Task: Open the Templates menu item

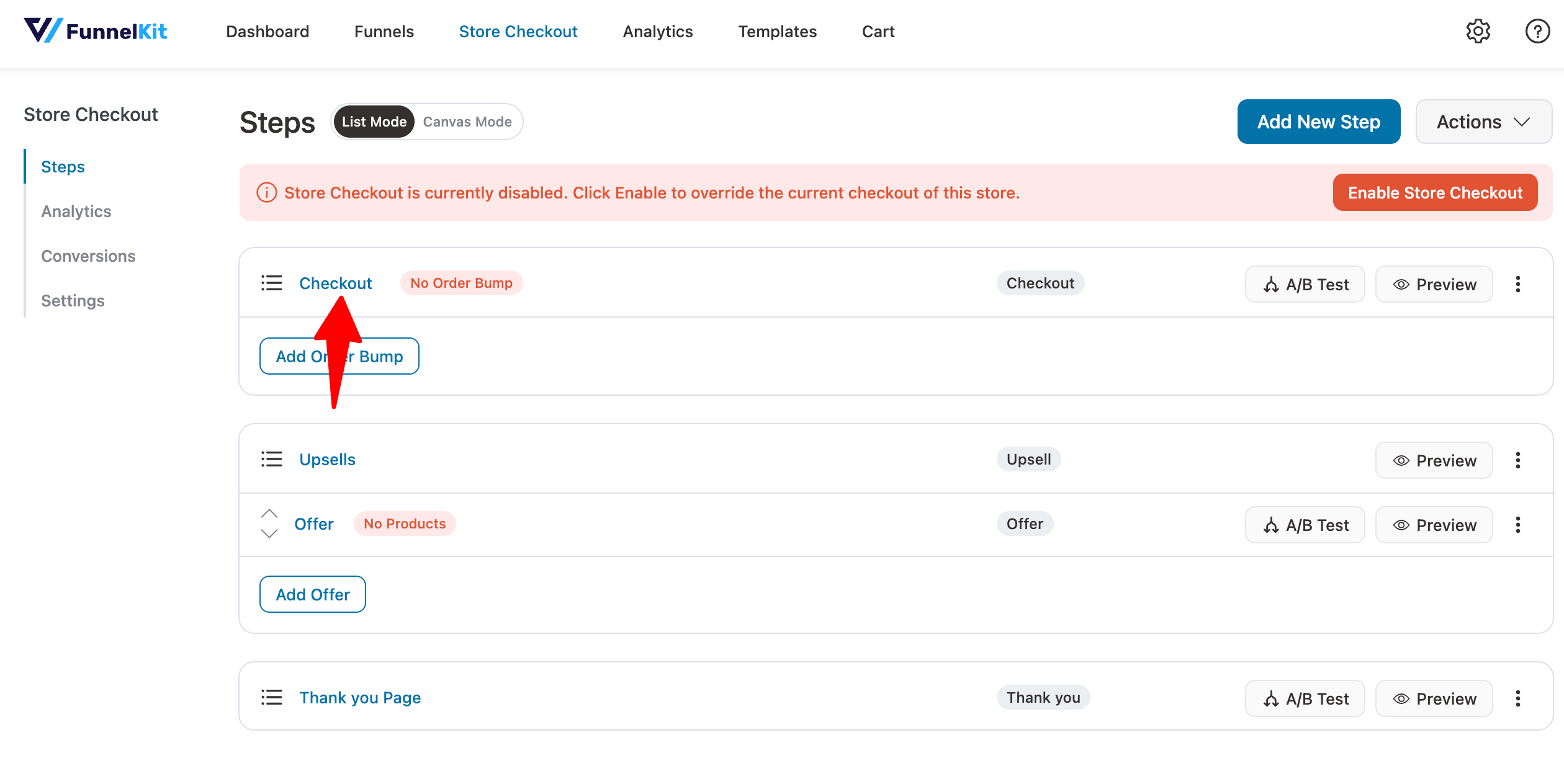Action: coord(778,32)
